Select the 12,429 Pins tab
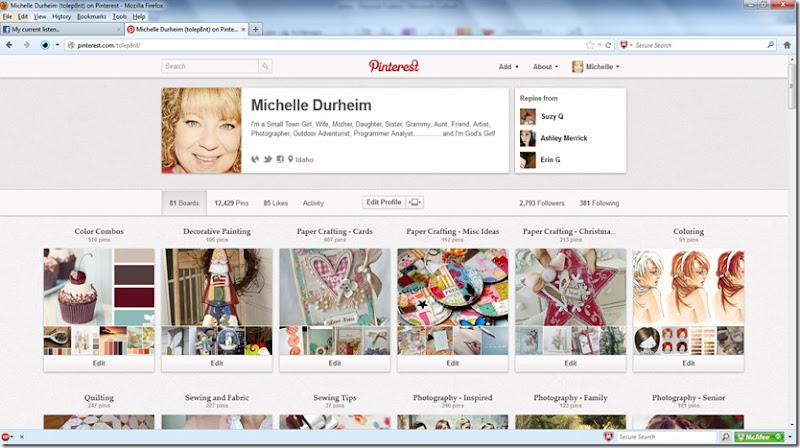This screenshot has height=448, width=800. [231, 203]
